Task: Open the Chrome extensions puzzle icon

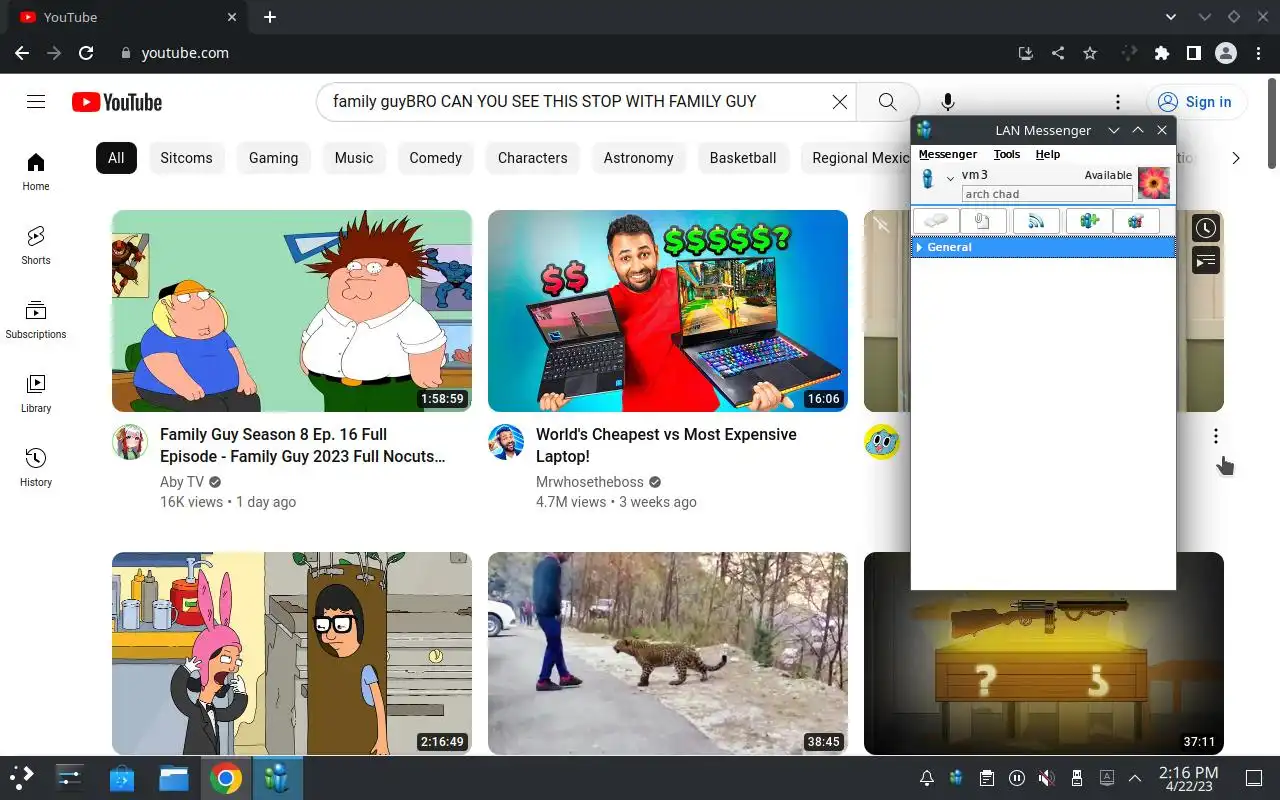Action: coord(1161,53)
